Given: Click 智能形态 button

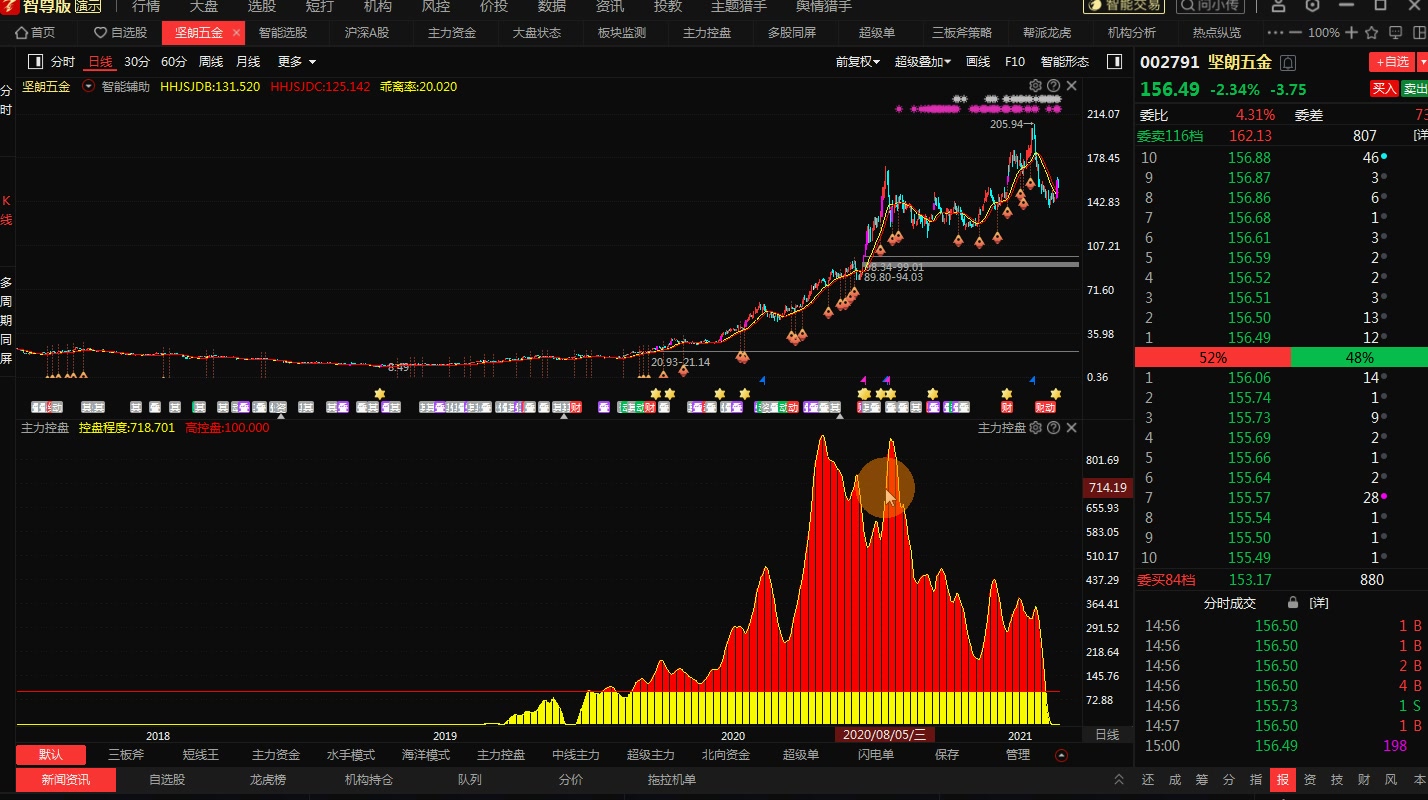Looking at the screenshot, I should pyautogui.click(x=1065, y=62).
